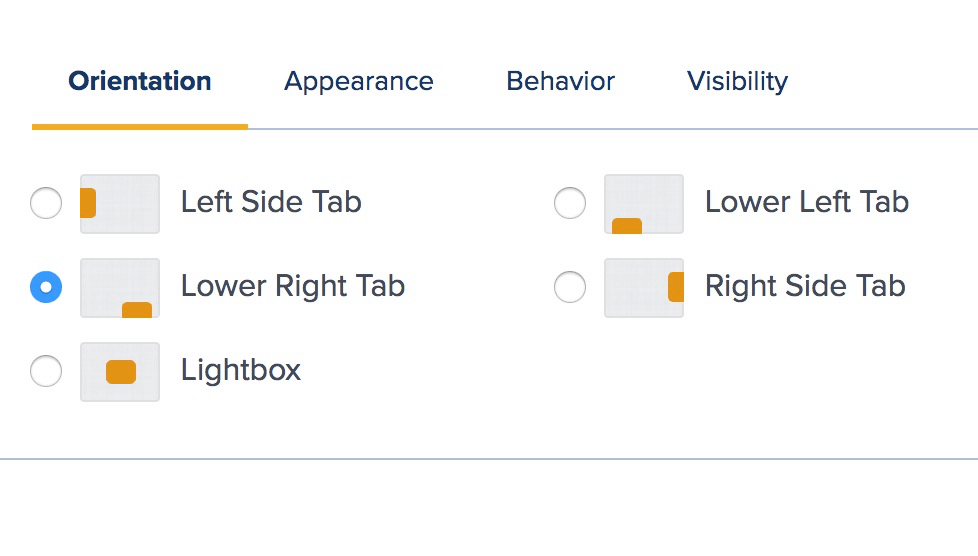Click the Right Side Tab preview icon
This screenshot has width=978, height=556.
[x=644, y=288]
